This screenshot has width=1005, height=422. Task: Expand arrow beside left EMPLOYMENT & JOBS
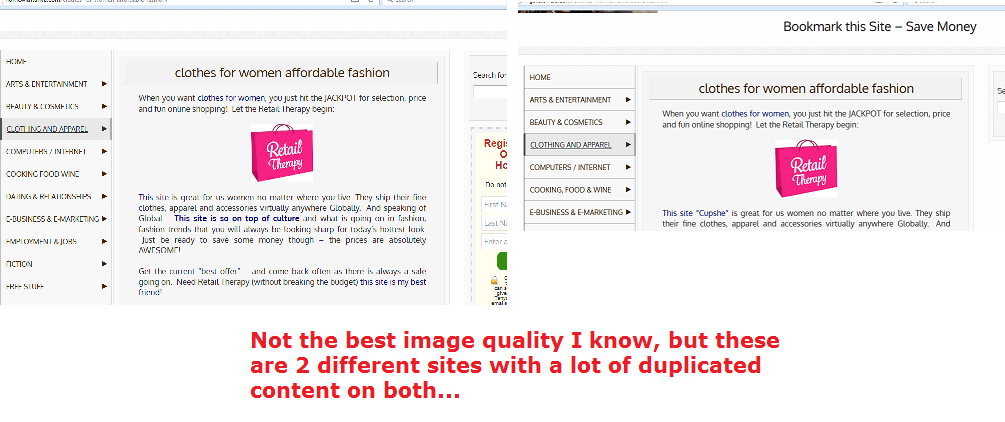(104, 242)
